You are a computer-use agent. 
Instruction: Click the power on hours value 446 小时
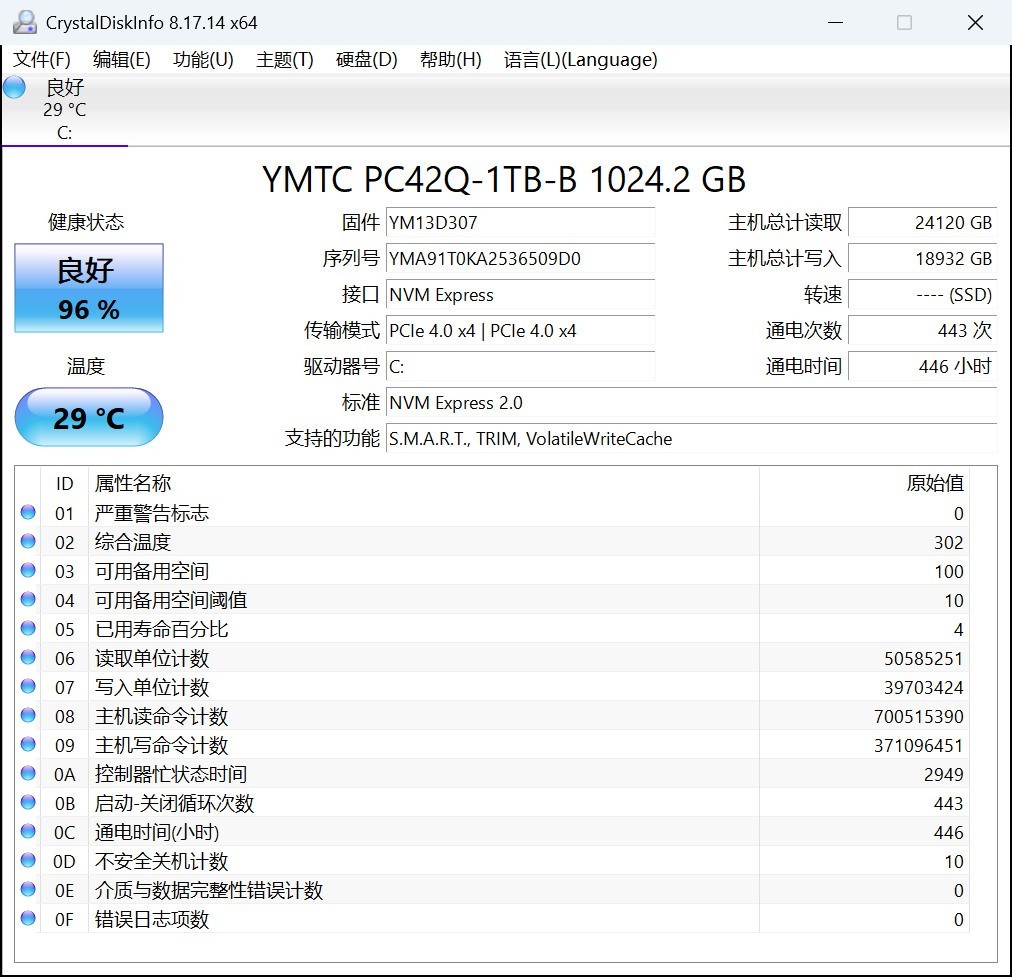click(x=922, y=367)
